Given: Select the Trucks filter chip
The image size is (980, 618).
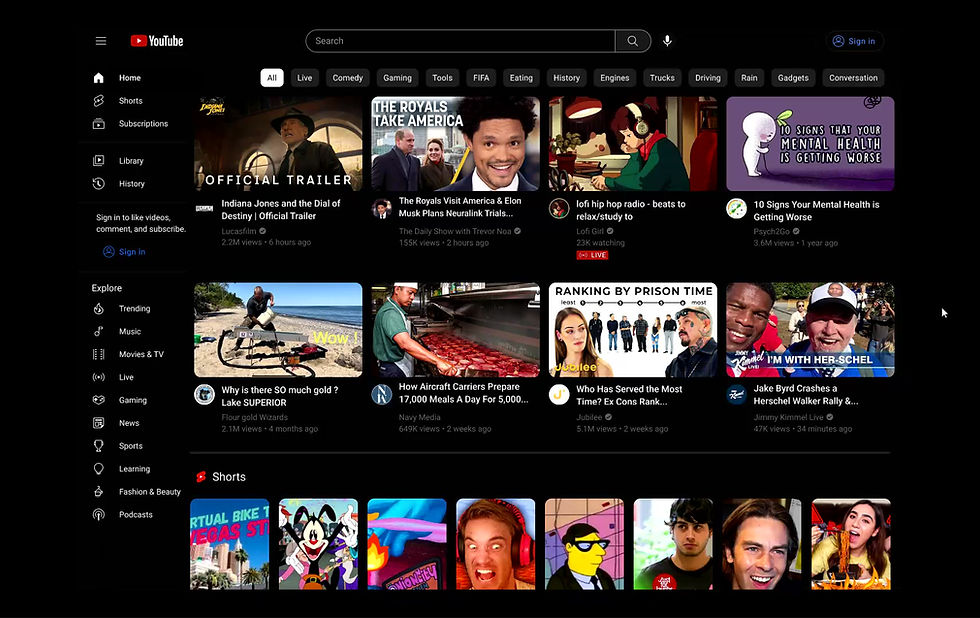Looking at the screenshot, I should pos(662,78).
